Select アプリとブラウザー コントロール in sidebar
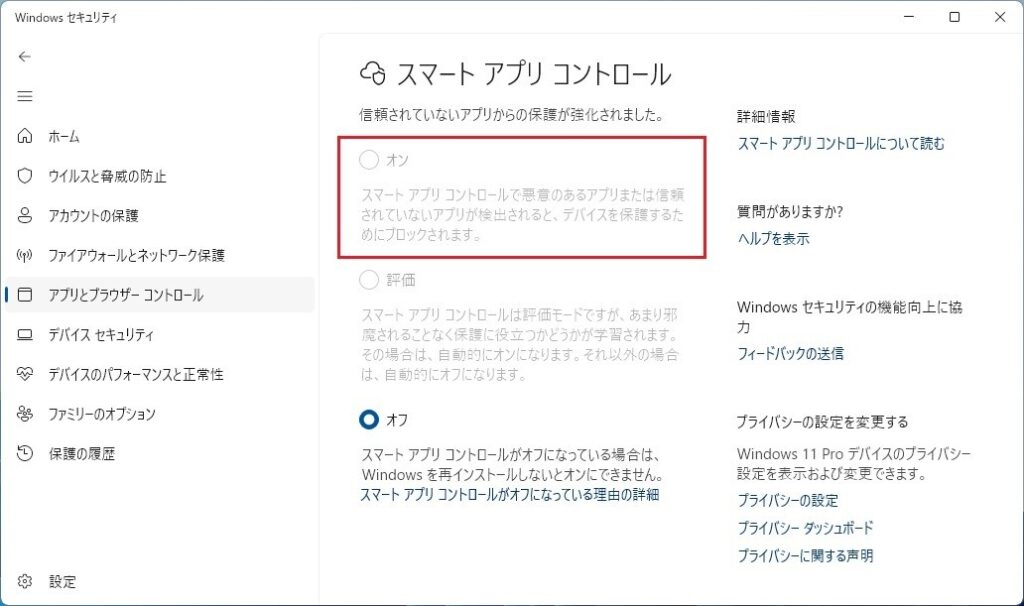The height and width of the screenshot is (606, 1024). pos(160,295)
